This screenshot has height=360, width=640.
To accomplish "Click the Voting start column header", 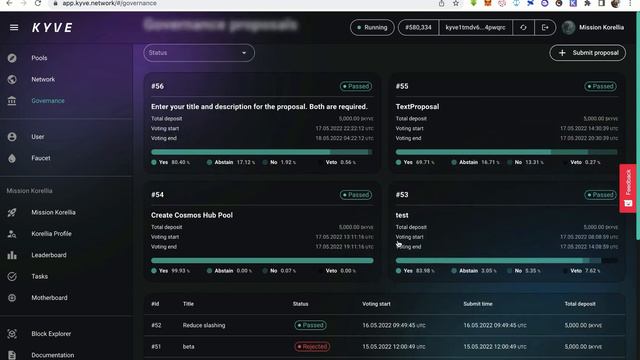I will coord(376,304).
